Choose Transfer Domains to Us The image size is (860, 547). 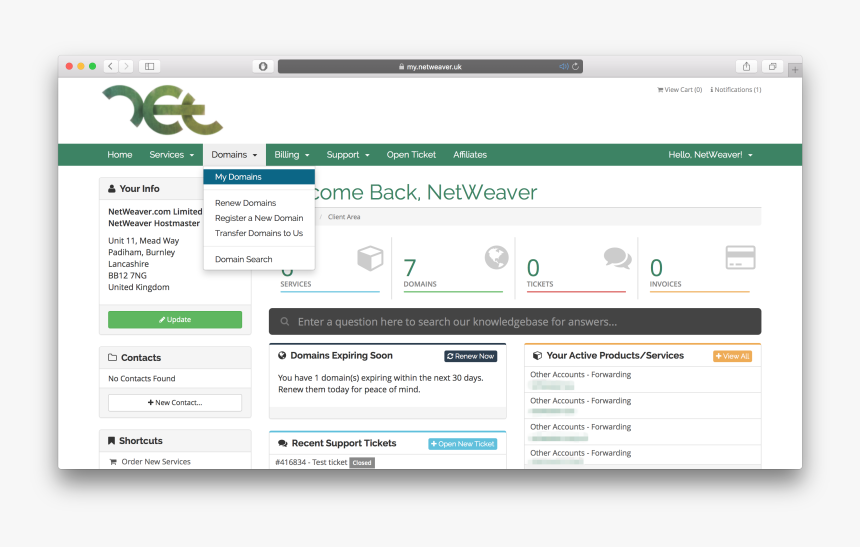tap(259, 233)
